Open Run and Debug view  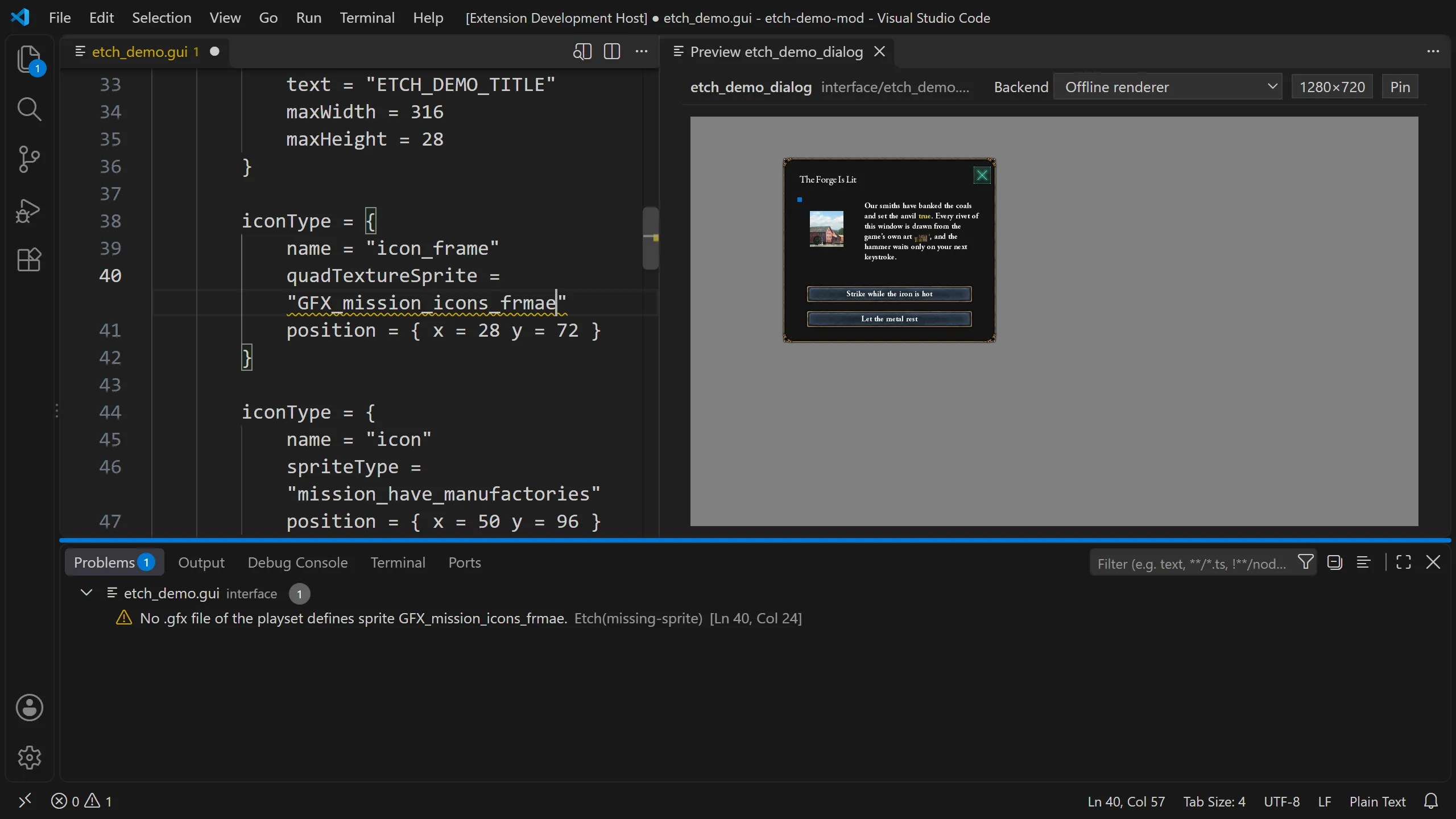tap(29, 210)
